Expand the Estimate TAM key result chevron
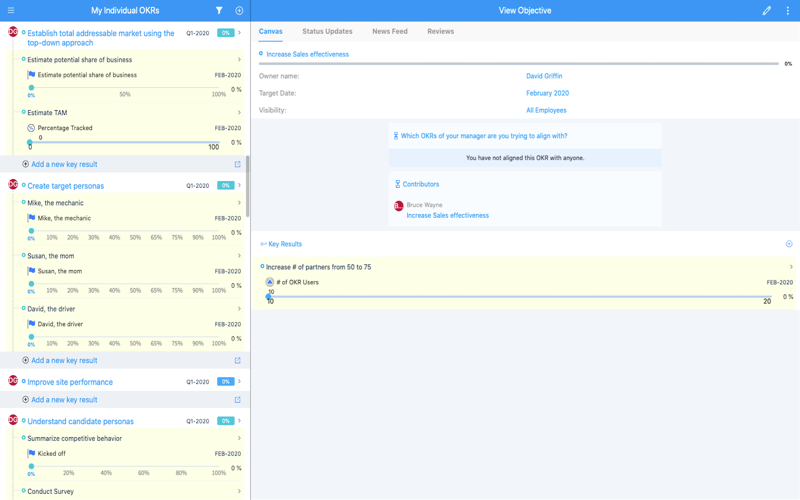Screen dimensions: 800x500 coord(239,112)
